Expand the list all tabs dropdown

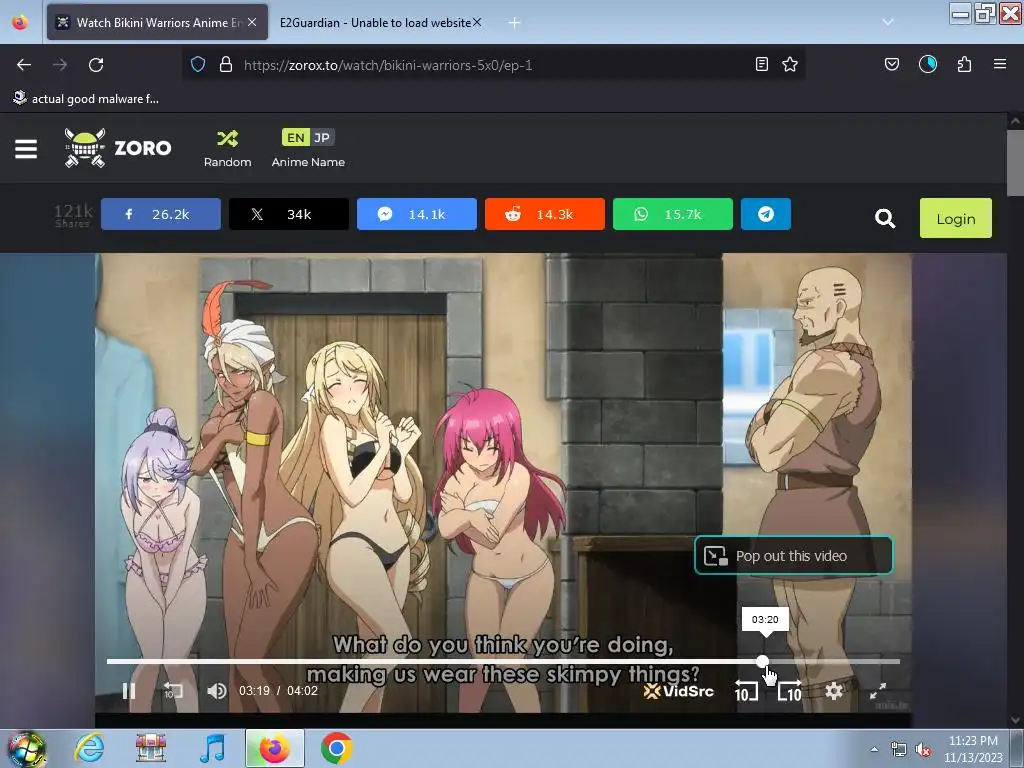click(888, 22)
